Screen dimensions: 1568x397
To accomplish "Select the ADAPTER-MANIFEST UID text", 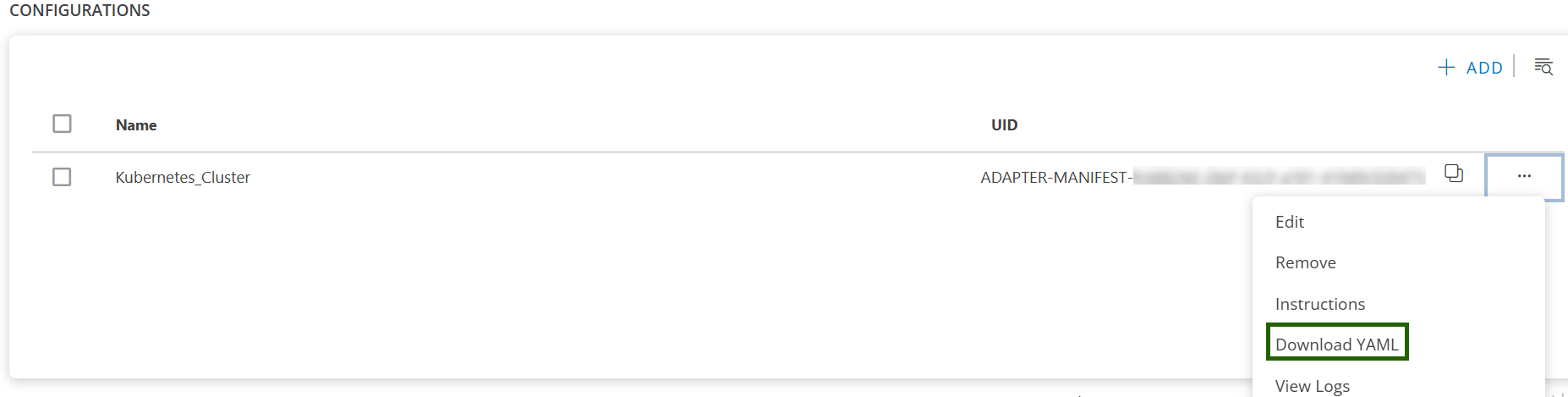I will tap(1055, 177).
